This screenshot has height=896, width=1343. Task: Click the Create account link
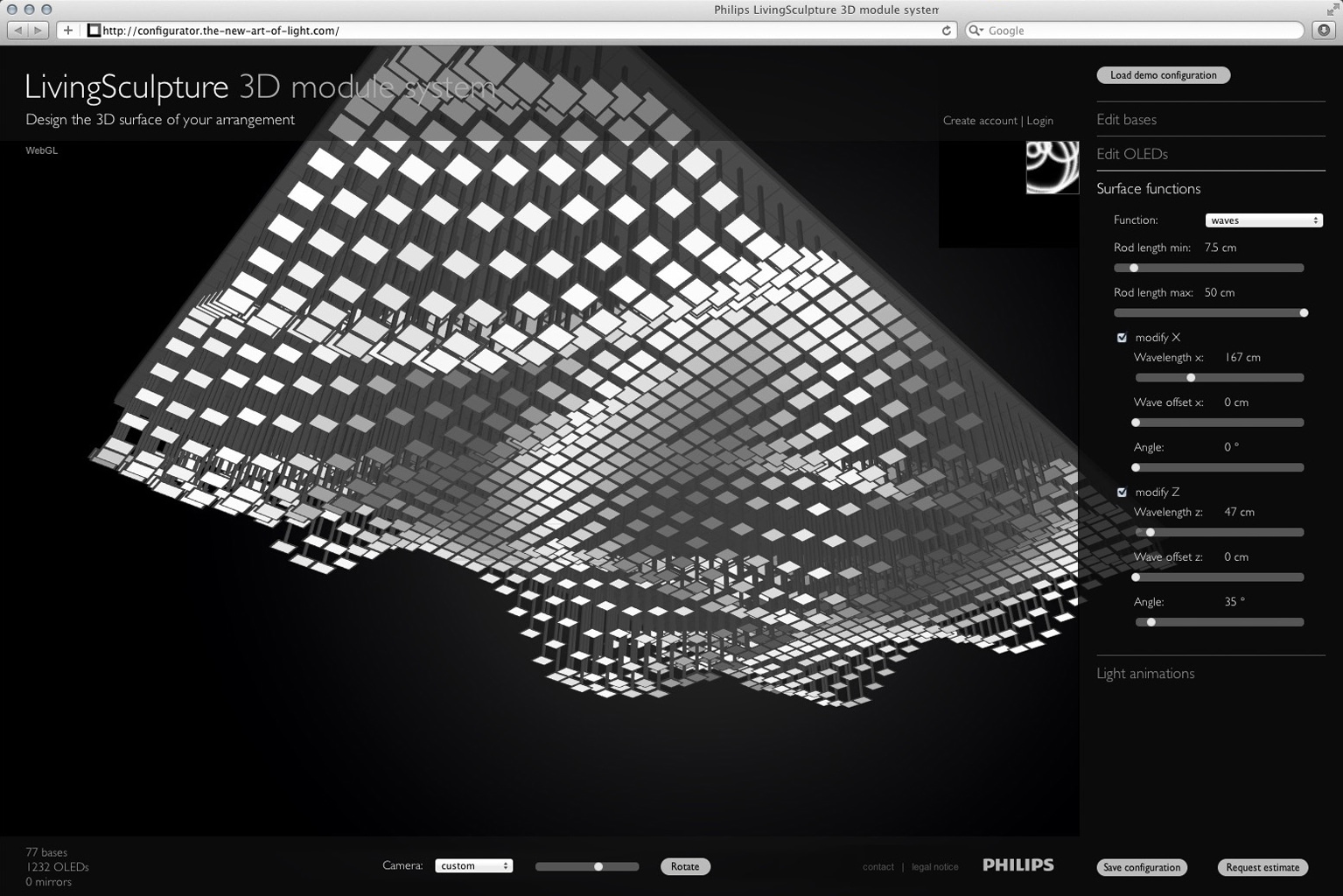click(980, 121)
